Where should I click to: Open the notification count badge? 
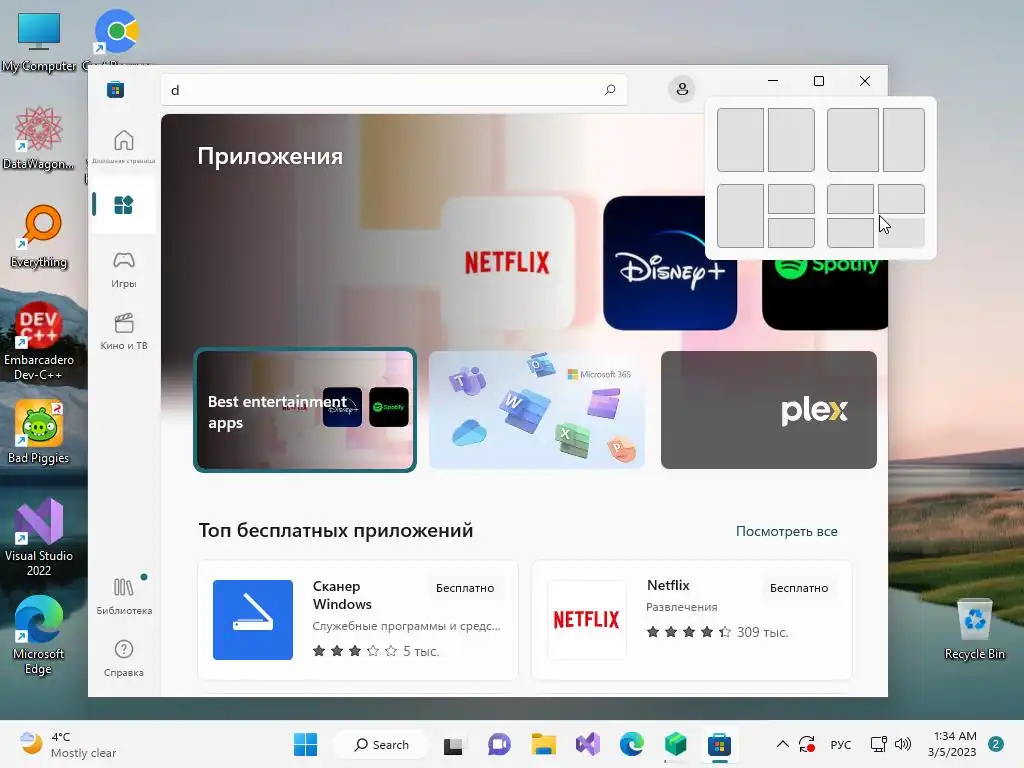click(995, 744)
